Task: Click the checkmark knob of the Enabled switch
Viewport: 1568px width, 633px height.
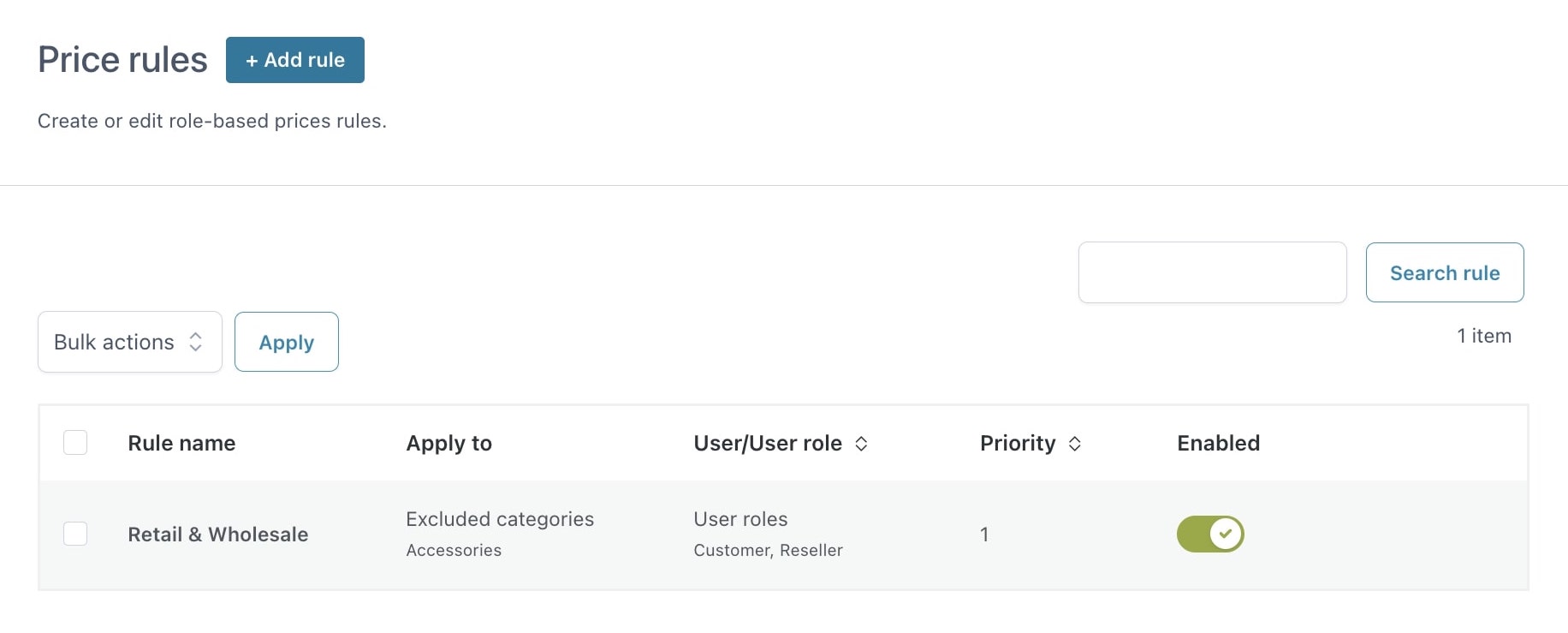Action: tap(1226, 534)
